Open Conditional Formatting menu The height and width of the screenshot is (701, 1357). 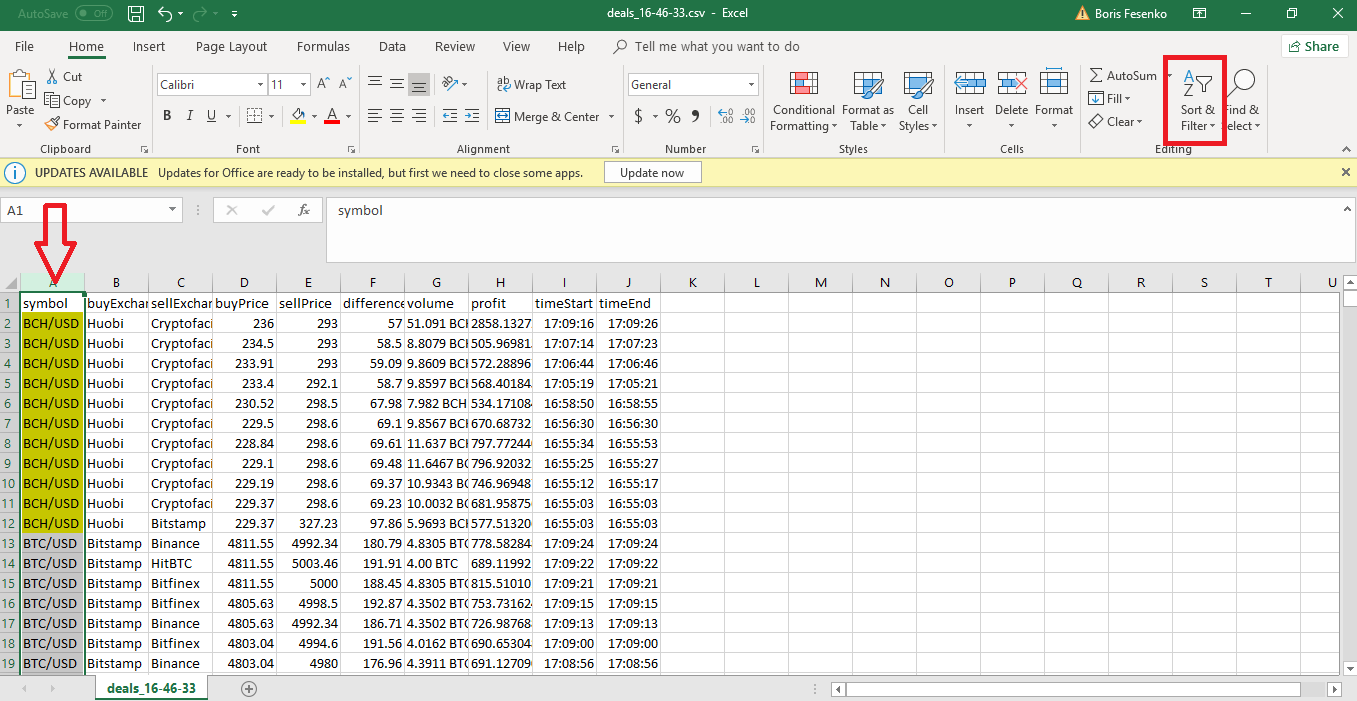(803, 101)
